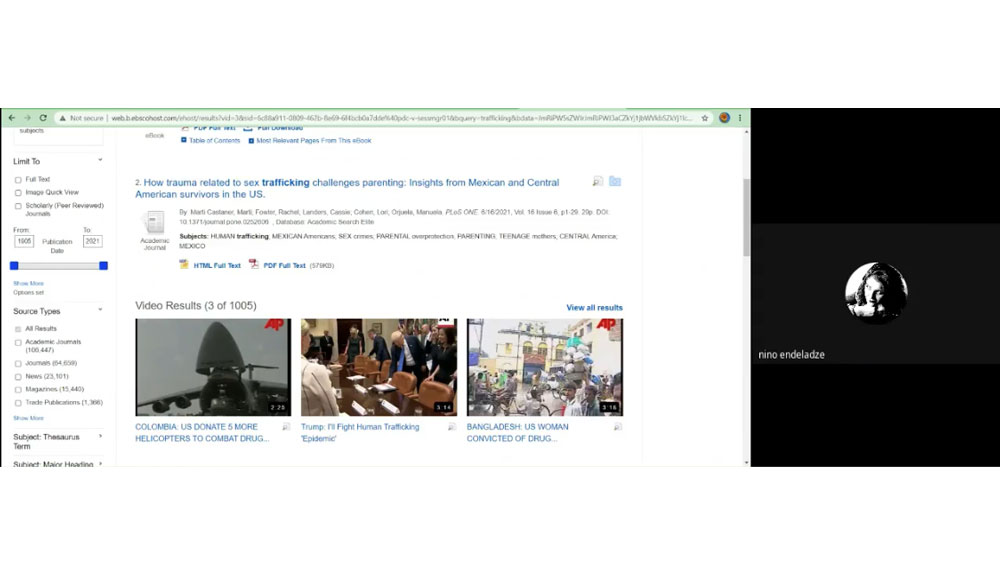Click the preview magnifier icon beside result 2
The height and width of the screenshot is (574, 1000).
click(598, 182)
